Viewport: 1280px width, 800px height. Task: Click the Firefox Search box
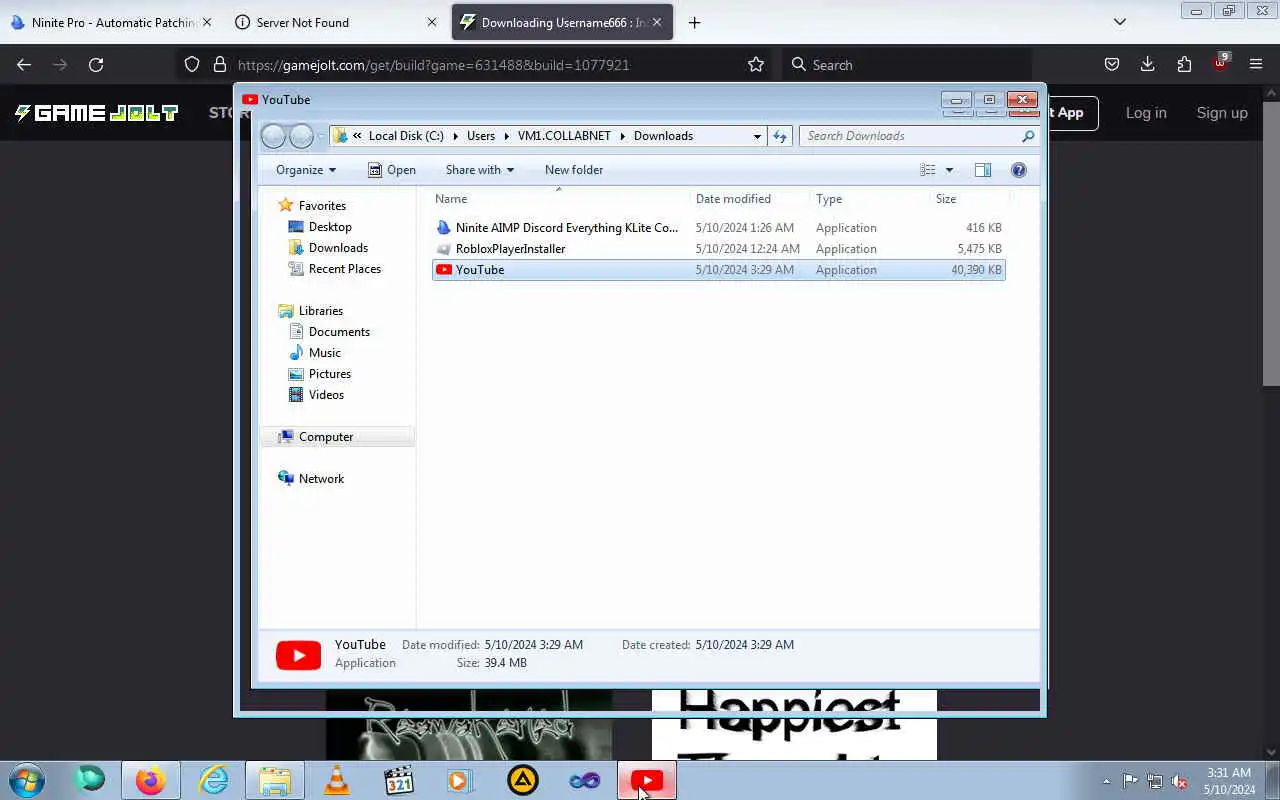[905, 64]
